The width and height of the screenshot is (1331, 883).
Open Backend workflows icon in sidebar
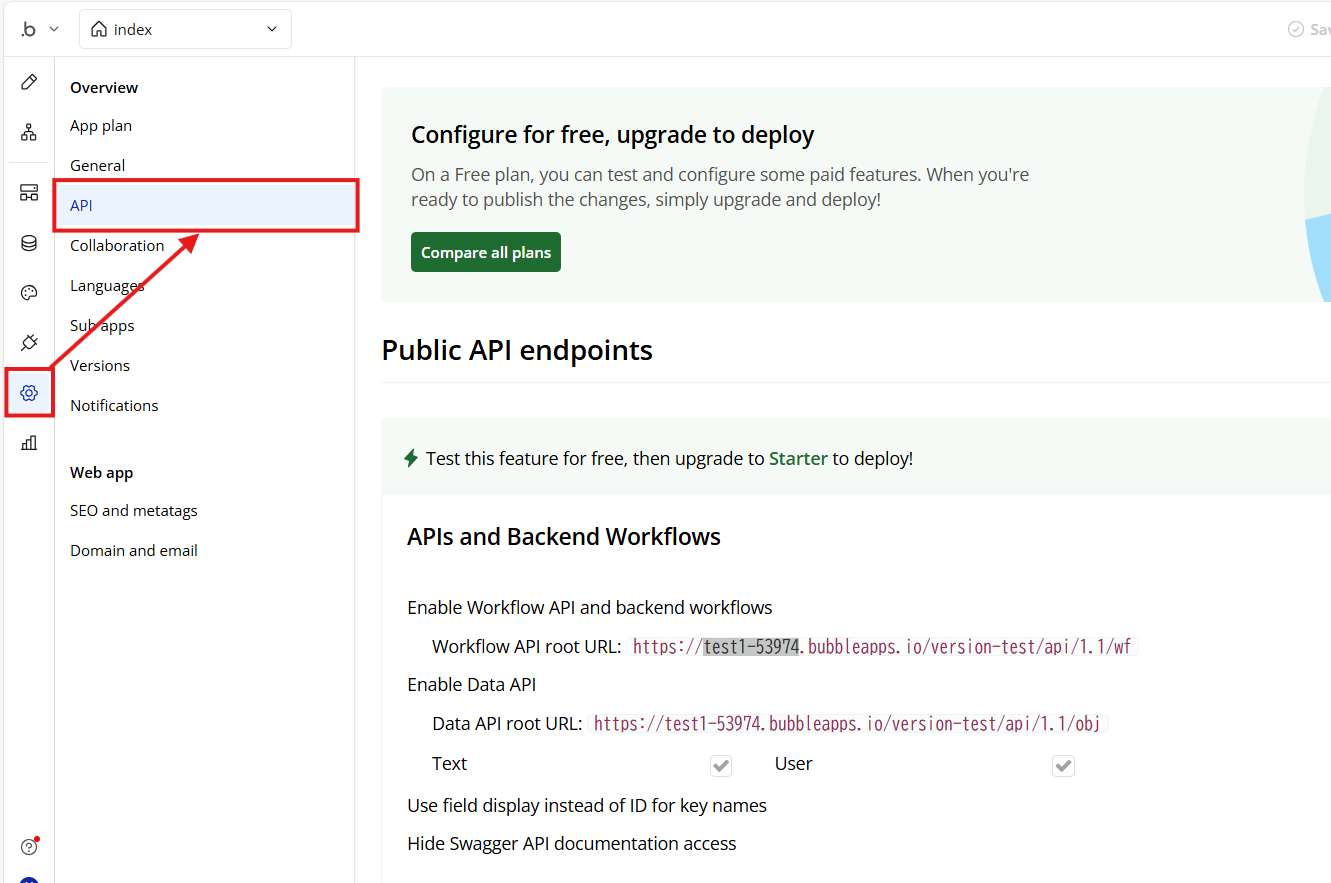pyautogui.click(x=29, y=193)
